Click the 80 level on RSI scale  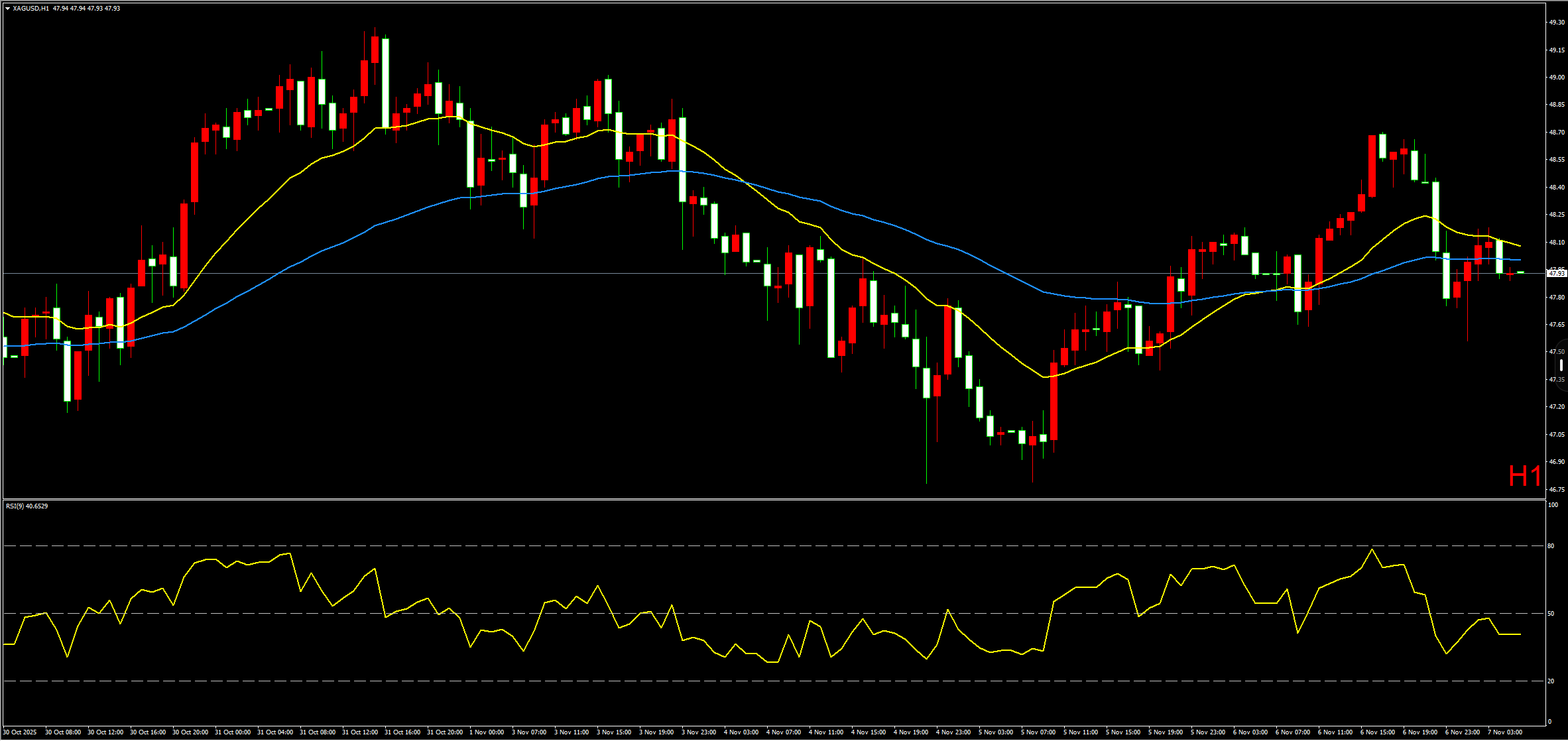pyautogui.click(x=1551, y=546)
